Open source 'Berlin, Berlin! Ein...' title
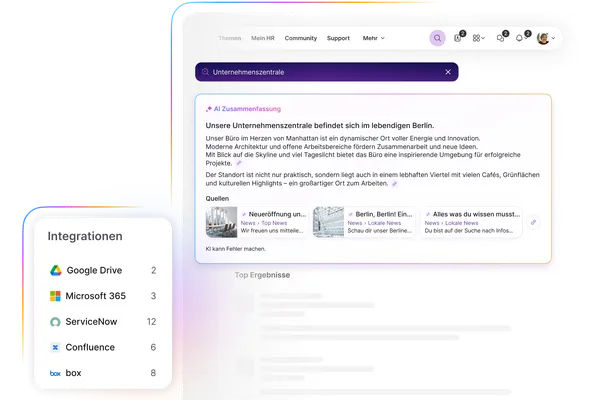600x400 pixels. tap(384, 214)
